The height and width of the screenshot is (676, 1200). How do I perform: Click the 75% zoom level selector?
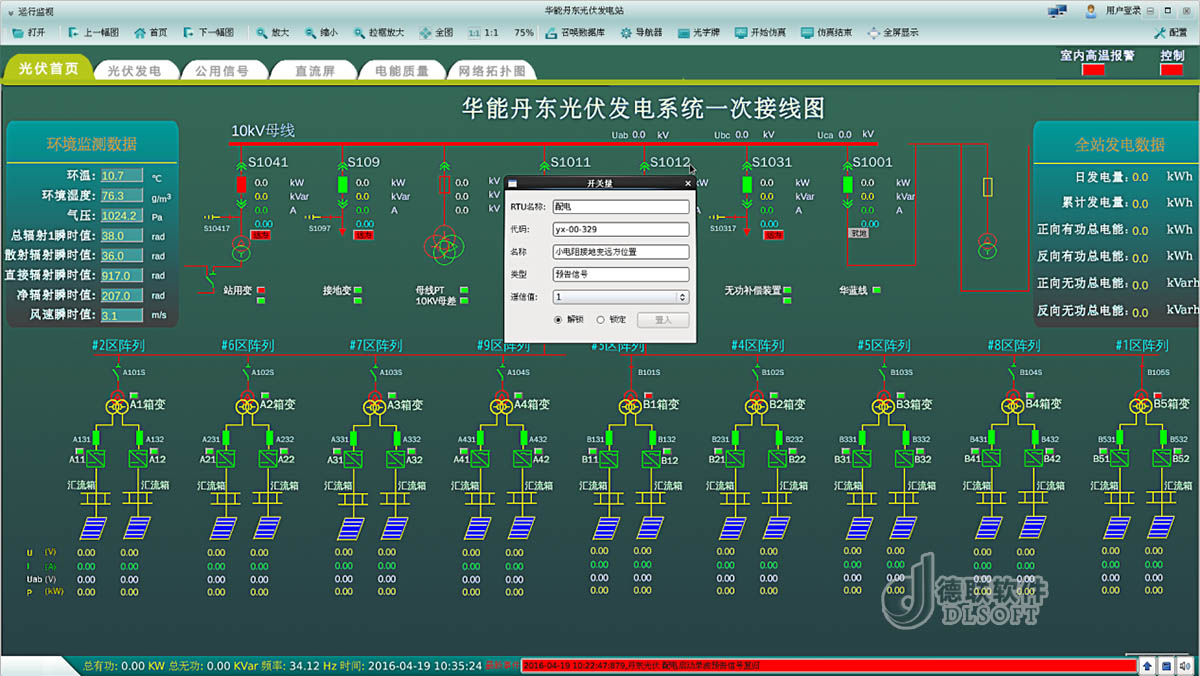click(x=523, y=32)
